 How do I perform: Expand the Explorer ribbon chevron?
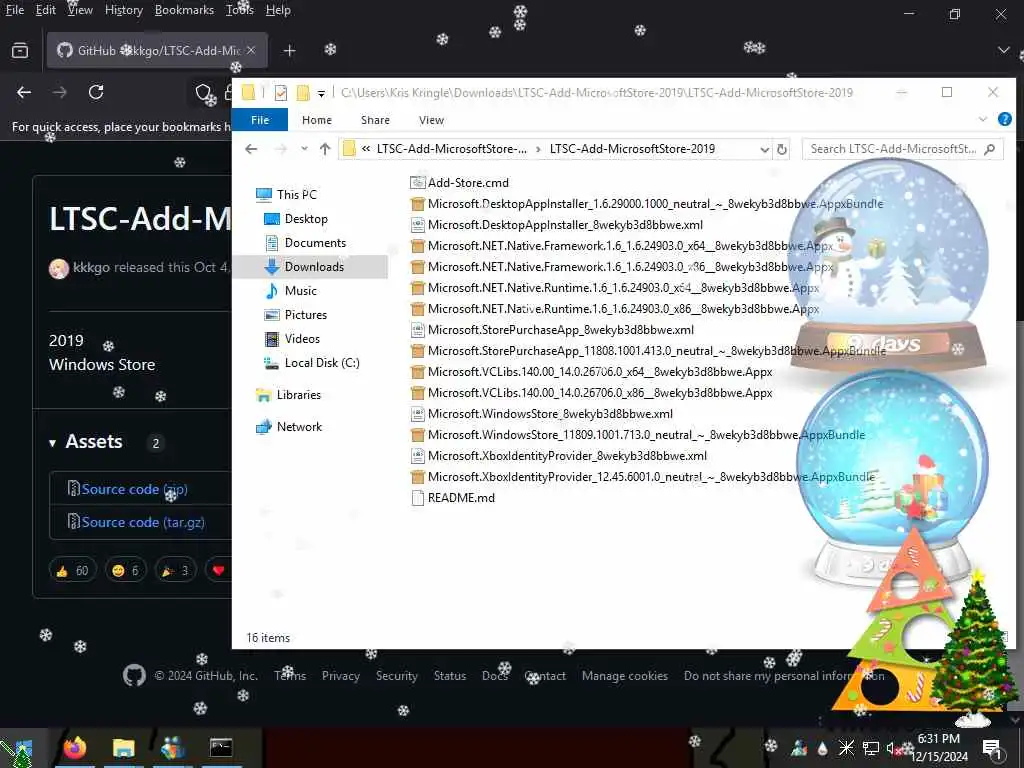pyautogui.click(x=983, y=119)
